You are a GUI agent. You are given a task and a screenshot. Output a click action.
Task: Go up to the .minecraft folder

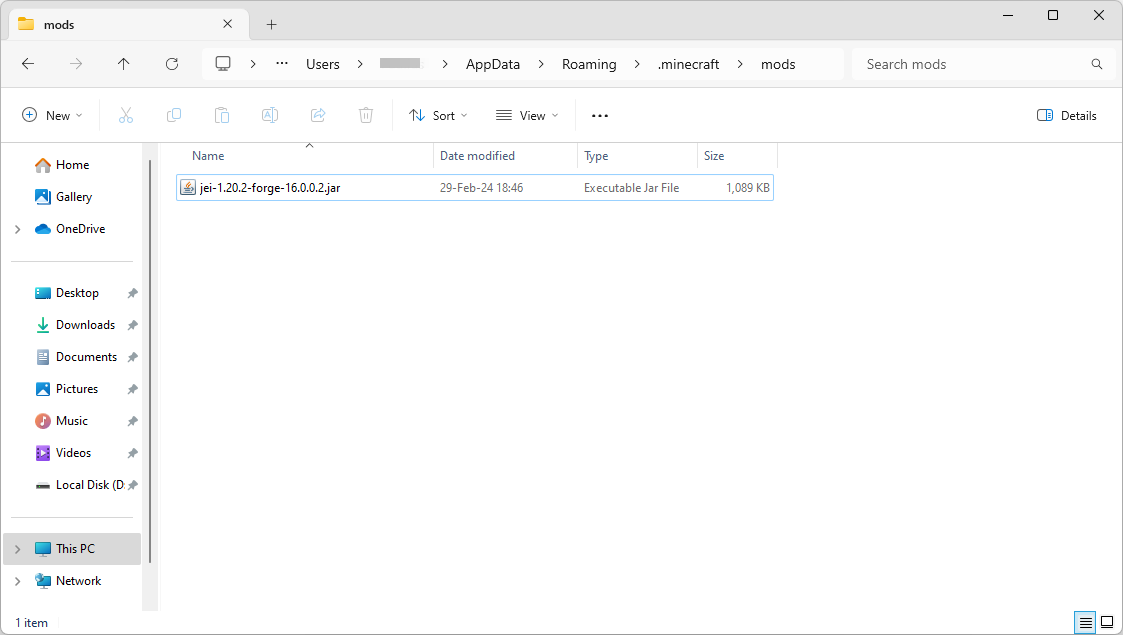[123, 64]
